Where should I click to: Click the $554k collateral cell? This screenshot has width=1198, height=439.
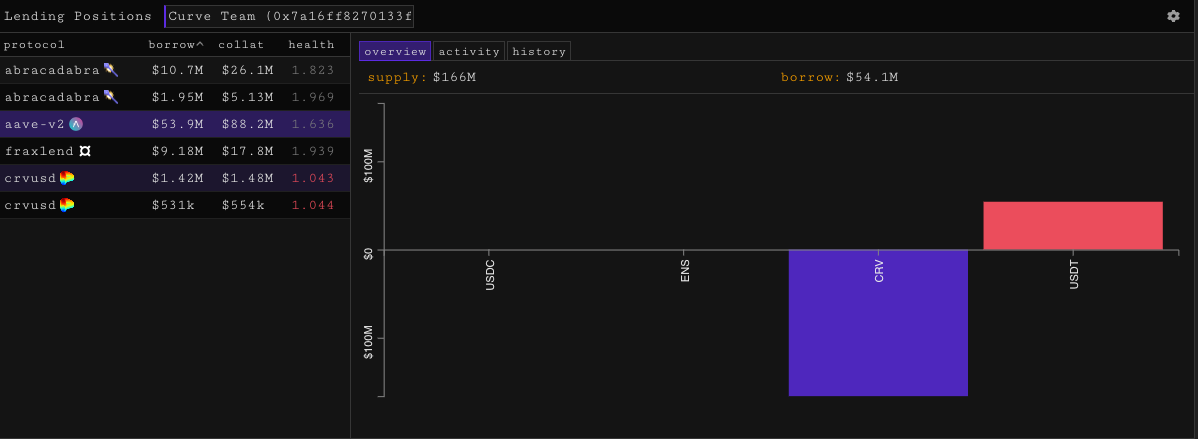click(x=244, y=205)
